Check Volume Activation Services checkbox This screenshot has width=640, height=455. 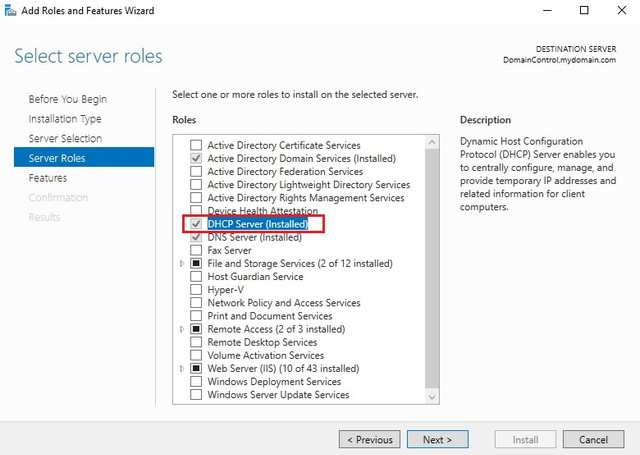point(196,355)
